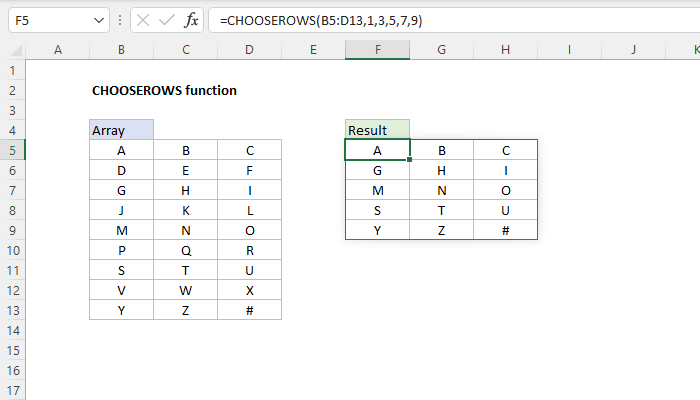Select row 2 header
The width and height of the screenshot is (700, 400).
pyautogui.click(x=12, y=90)
